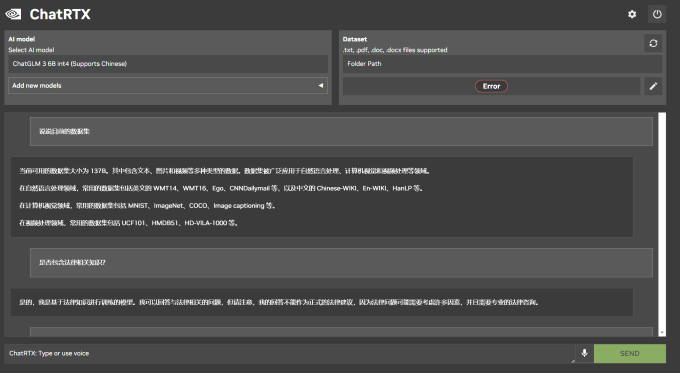Select the second user question bubble
This screenshot has width=680, height=373.
click(x=341, y=262)
